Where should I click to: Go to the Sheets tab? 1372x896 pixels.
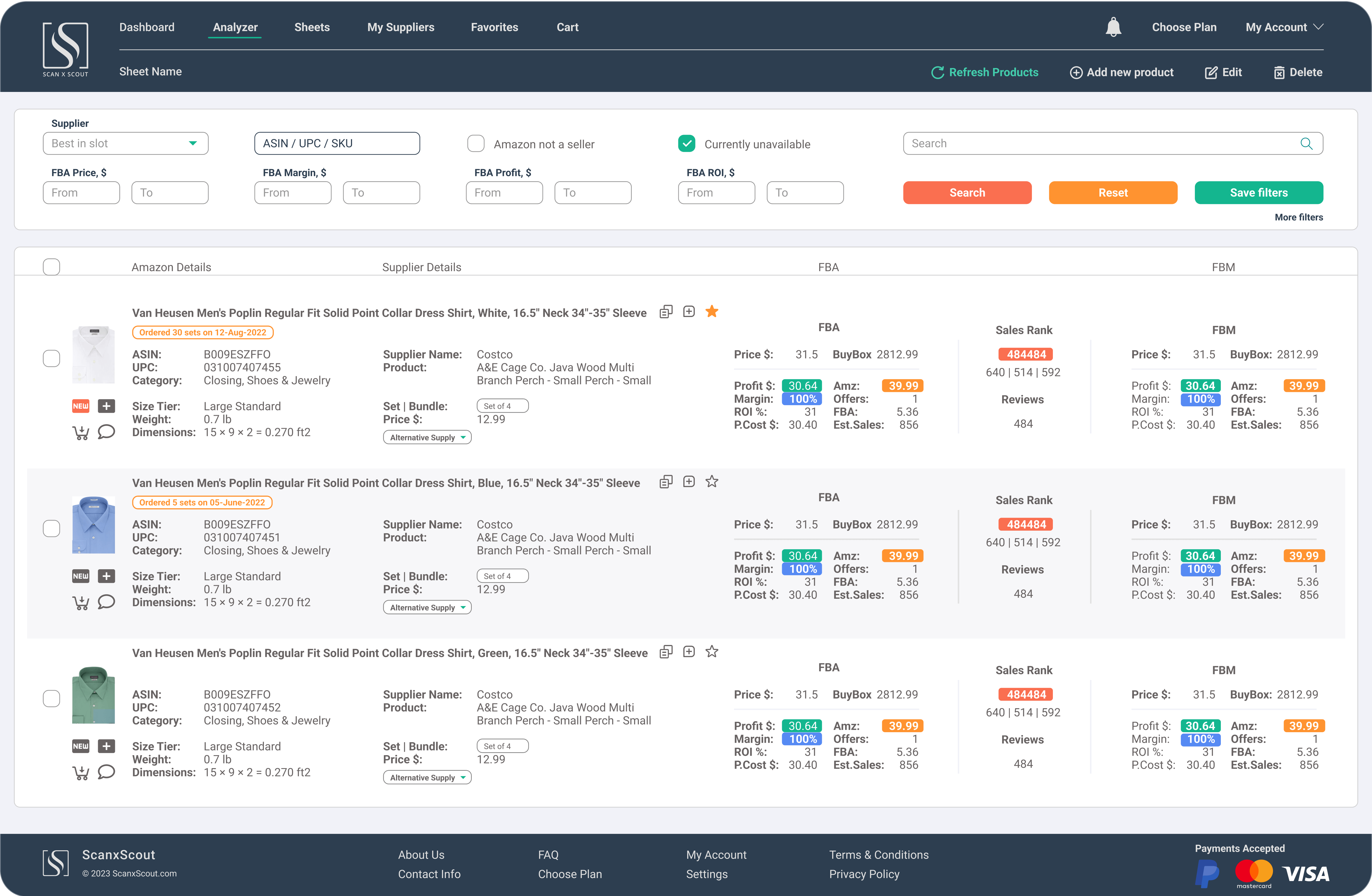click(312, 27)
